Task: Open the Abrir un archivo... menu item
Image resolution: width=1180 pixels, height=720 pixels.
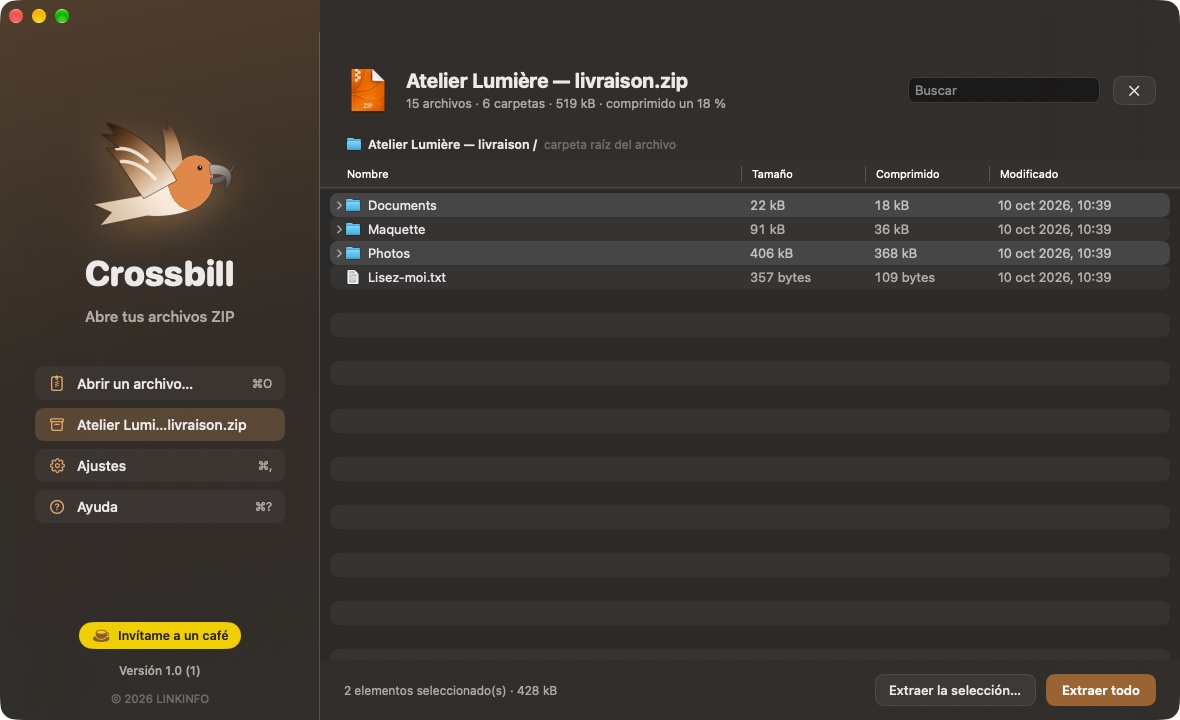Action: [x=160, y=384]
